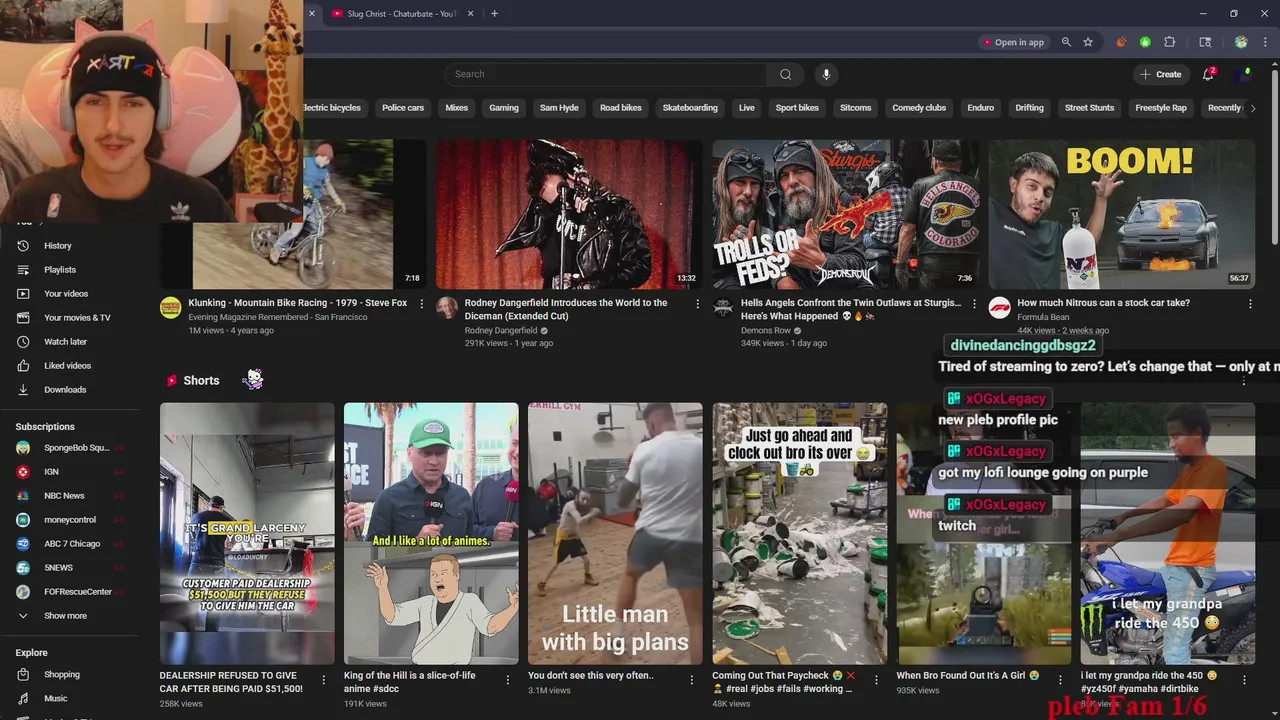Open Music under Explore
This screenshot has width=1280, height=720.
point(56,698)
